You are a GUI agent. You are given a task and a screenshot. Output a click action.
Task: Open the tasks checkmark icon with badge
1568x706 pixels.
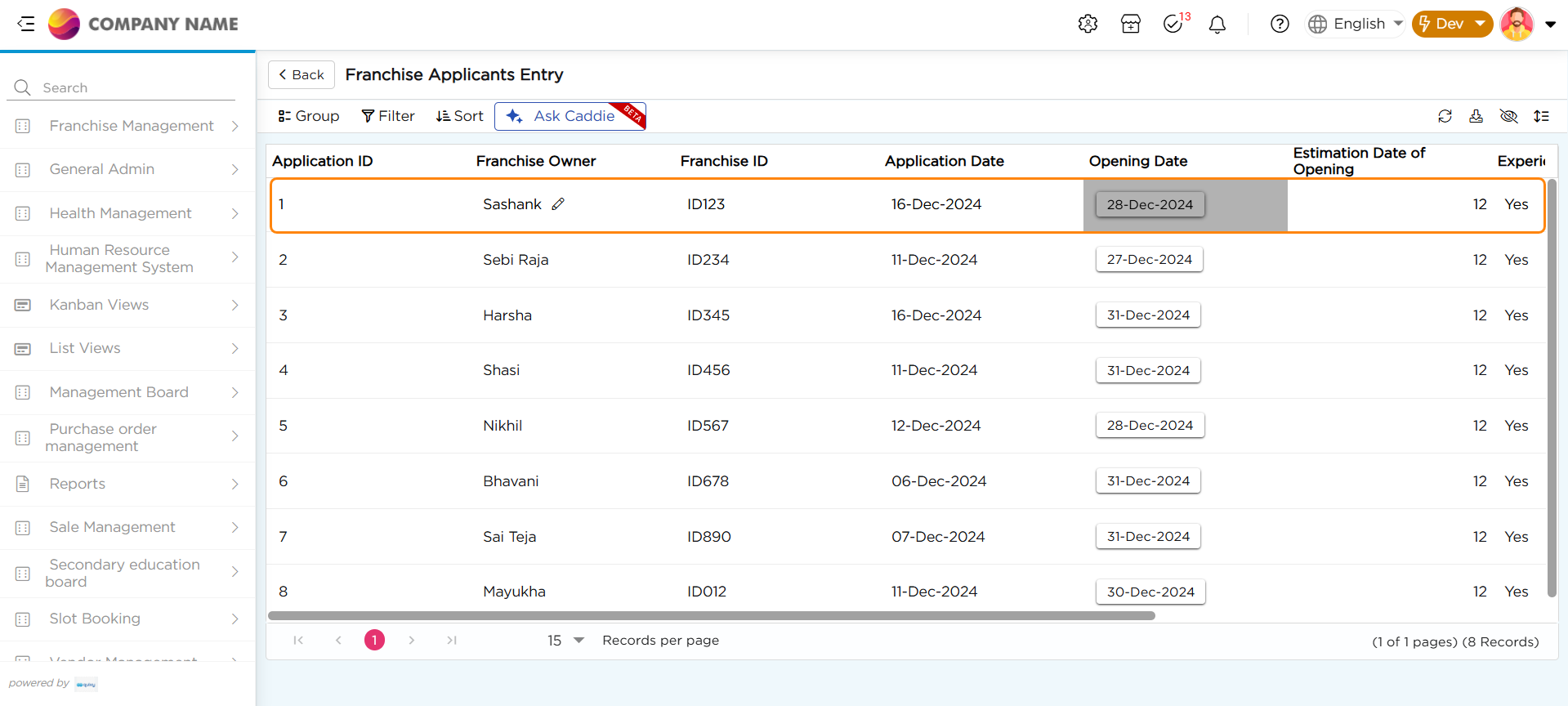1173,24
